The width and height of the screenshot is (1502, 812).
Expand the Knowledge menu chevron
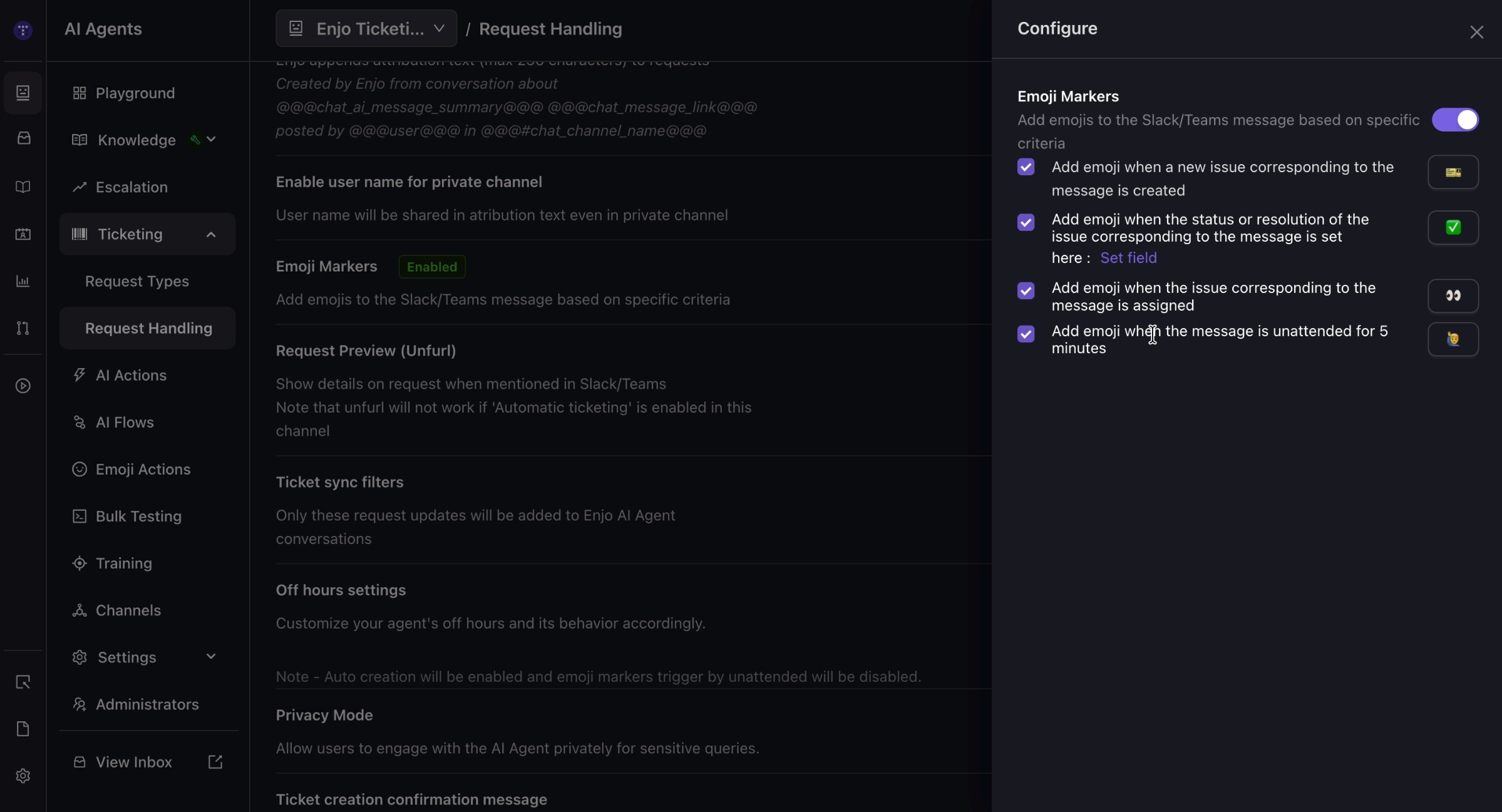(x=211, y=140)
